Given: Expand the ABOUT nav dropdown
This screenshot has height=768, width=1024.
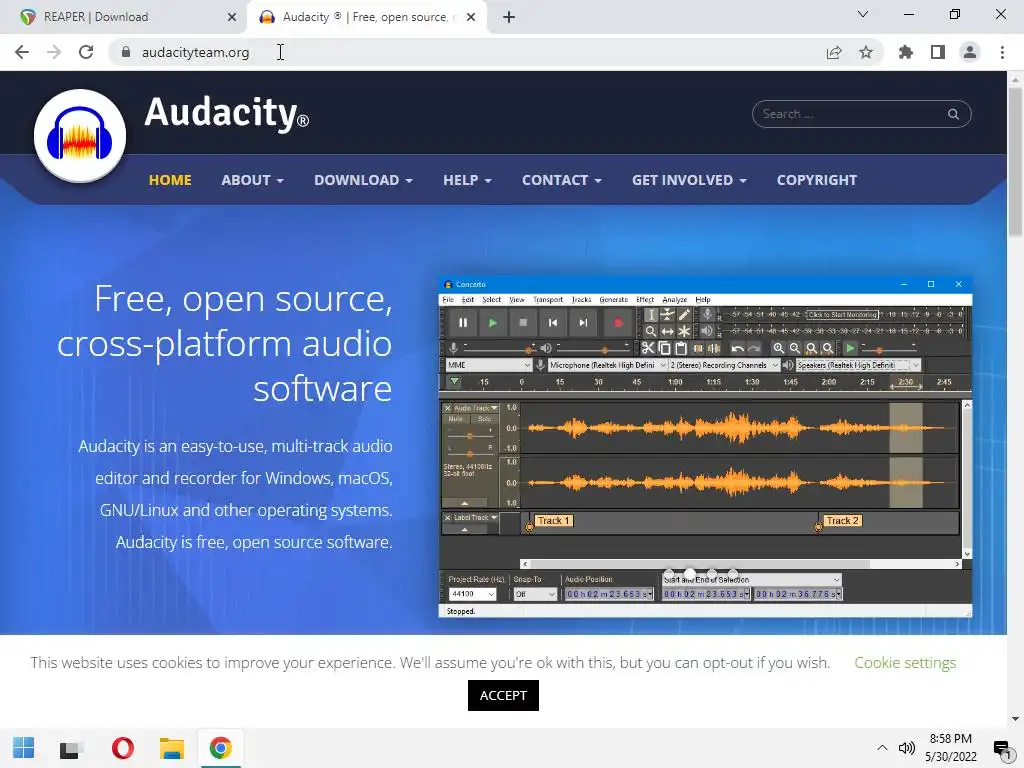Looking at the screenshot, I should pyautogui.click(x=252, y=180).
